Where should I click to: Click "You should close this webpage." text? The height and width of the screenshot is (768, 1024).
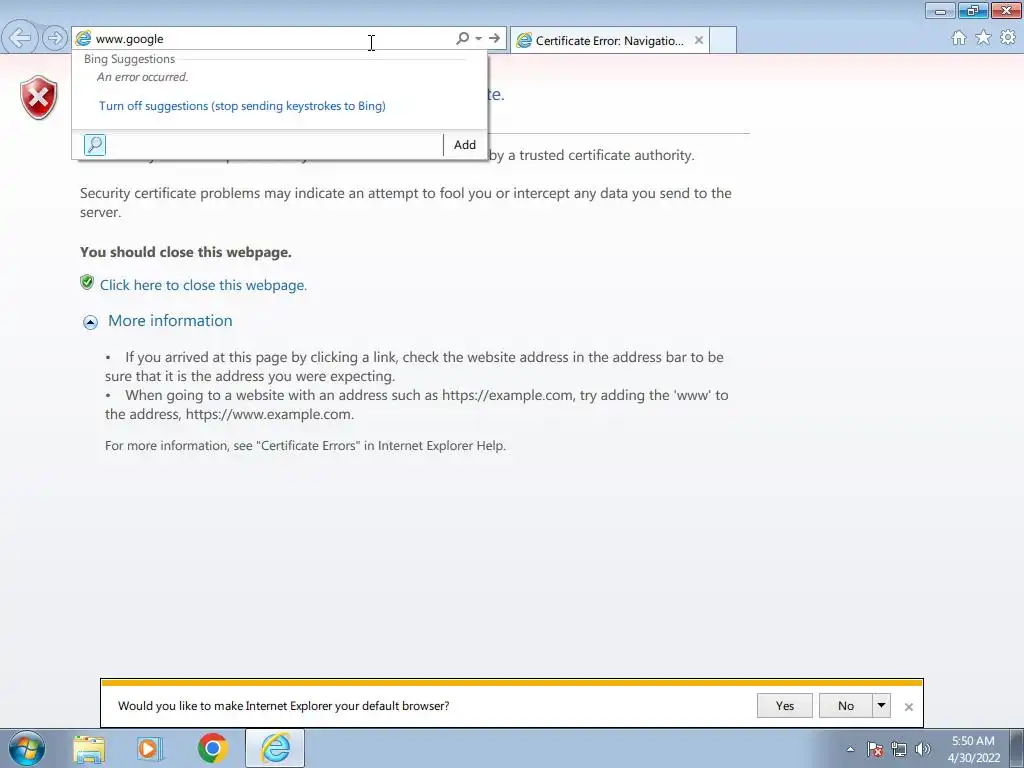point(185,252)
